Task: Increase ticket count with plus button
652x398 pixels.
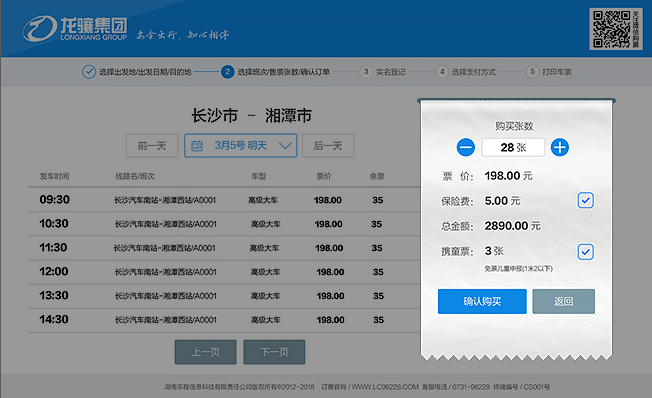Action: click(x=560, y=147)
